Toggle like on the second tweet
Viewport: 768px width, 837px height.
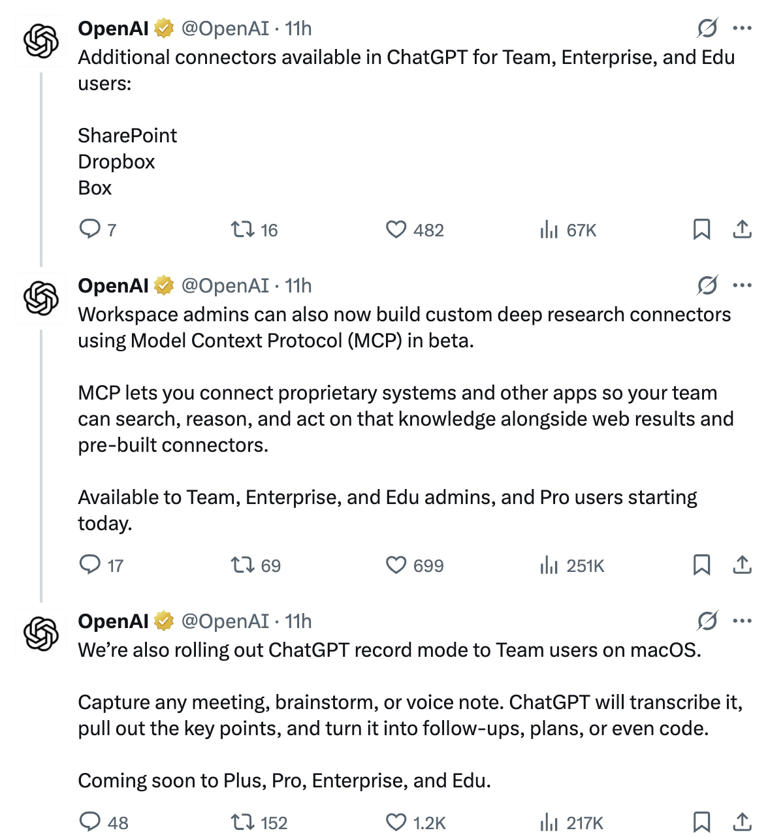click(396, 565)
